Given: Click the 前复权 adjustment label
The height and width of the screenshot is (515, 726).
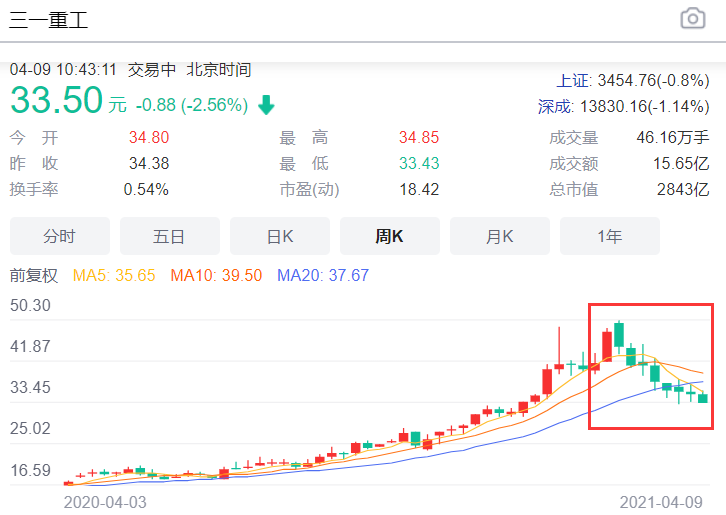Looking at the screenshot, I should [x=34, y=276].
